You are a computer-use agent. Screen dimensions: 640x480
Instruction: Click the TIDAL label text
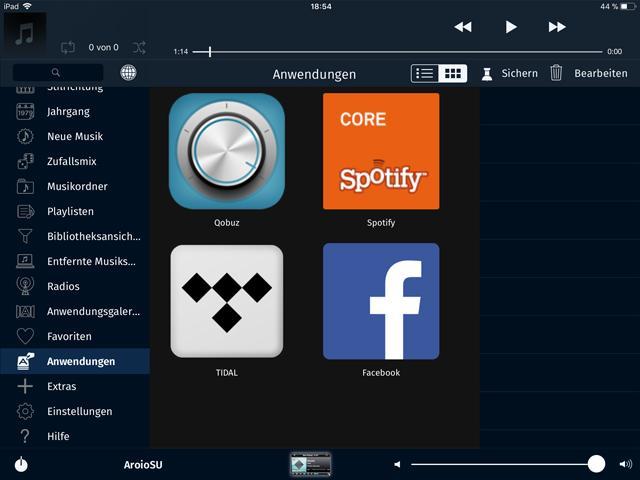click(x=227, y=373)
